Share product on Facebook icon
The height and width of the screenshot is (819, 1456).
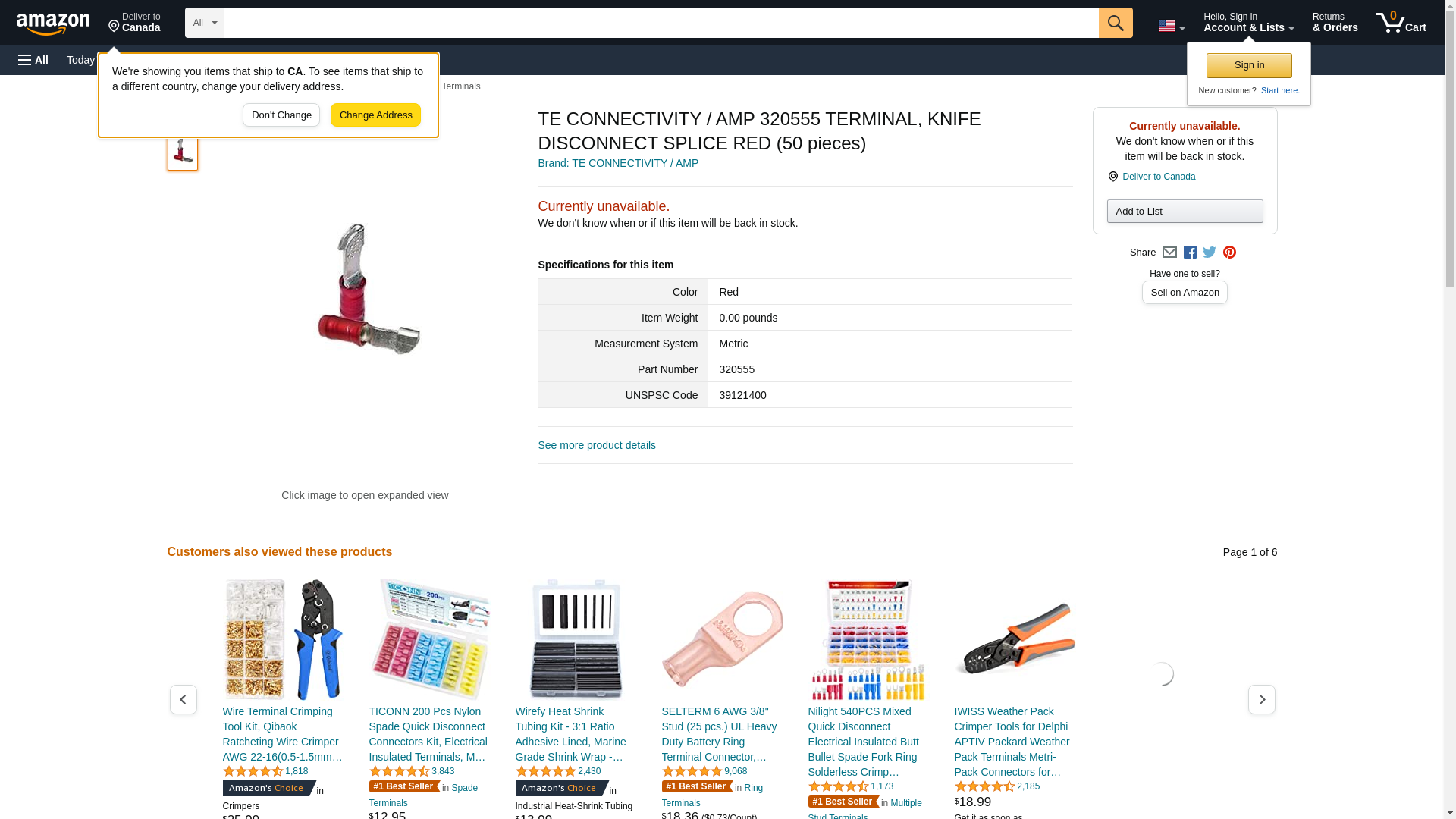click(1190, 253)
